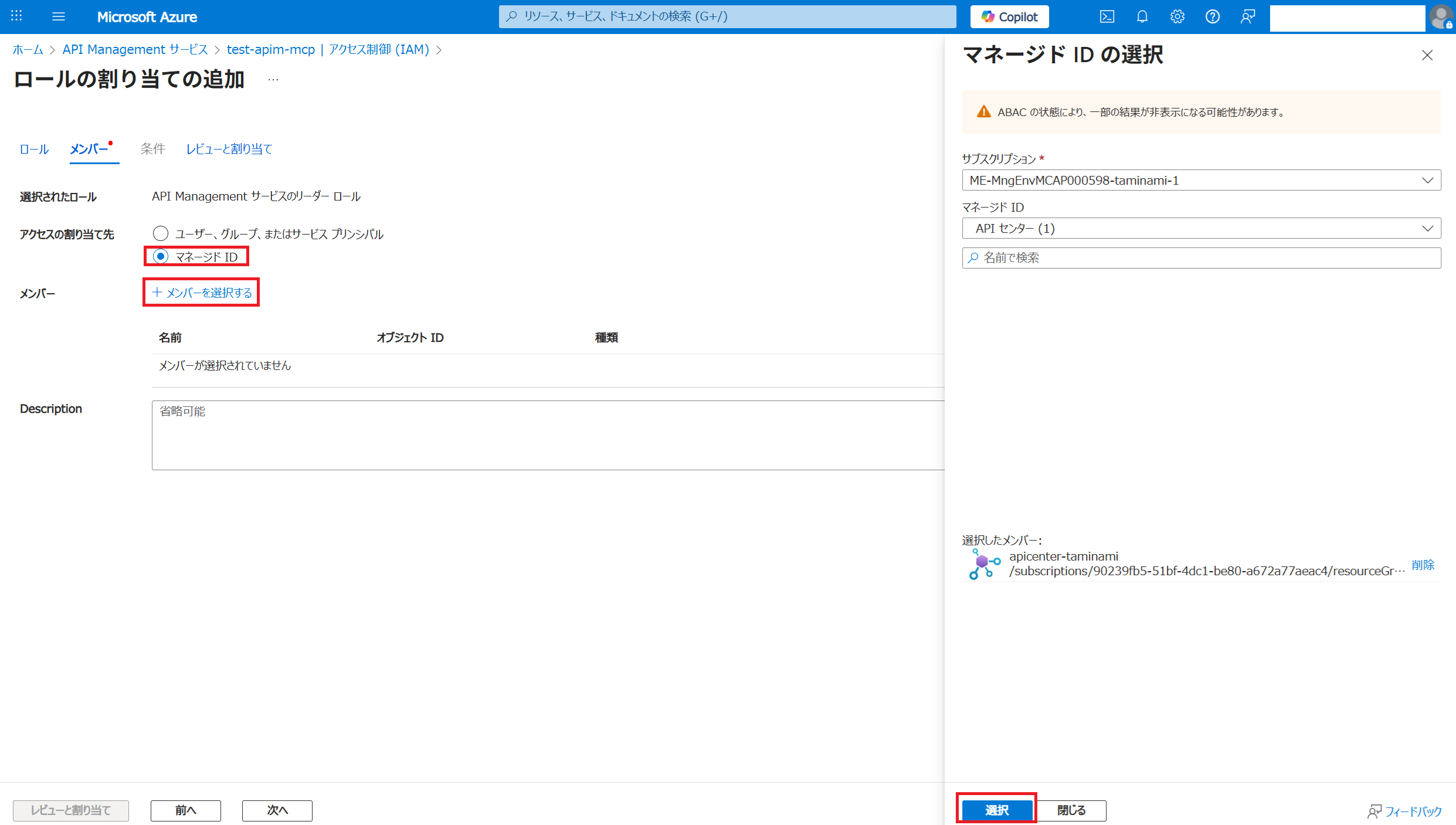Click the apicenter-taminami API center icon
This screenshot has width=1456, height=825.
(x=984, y=564)
